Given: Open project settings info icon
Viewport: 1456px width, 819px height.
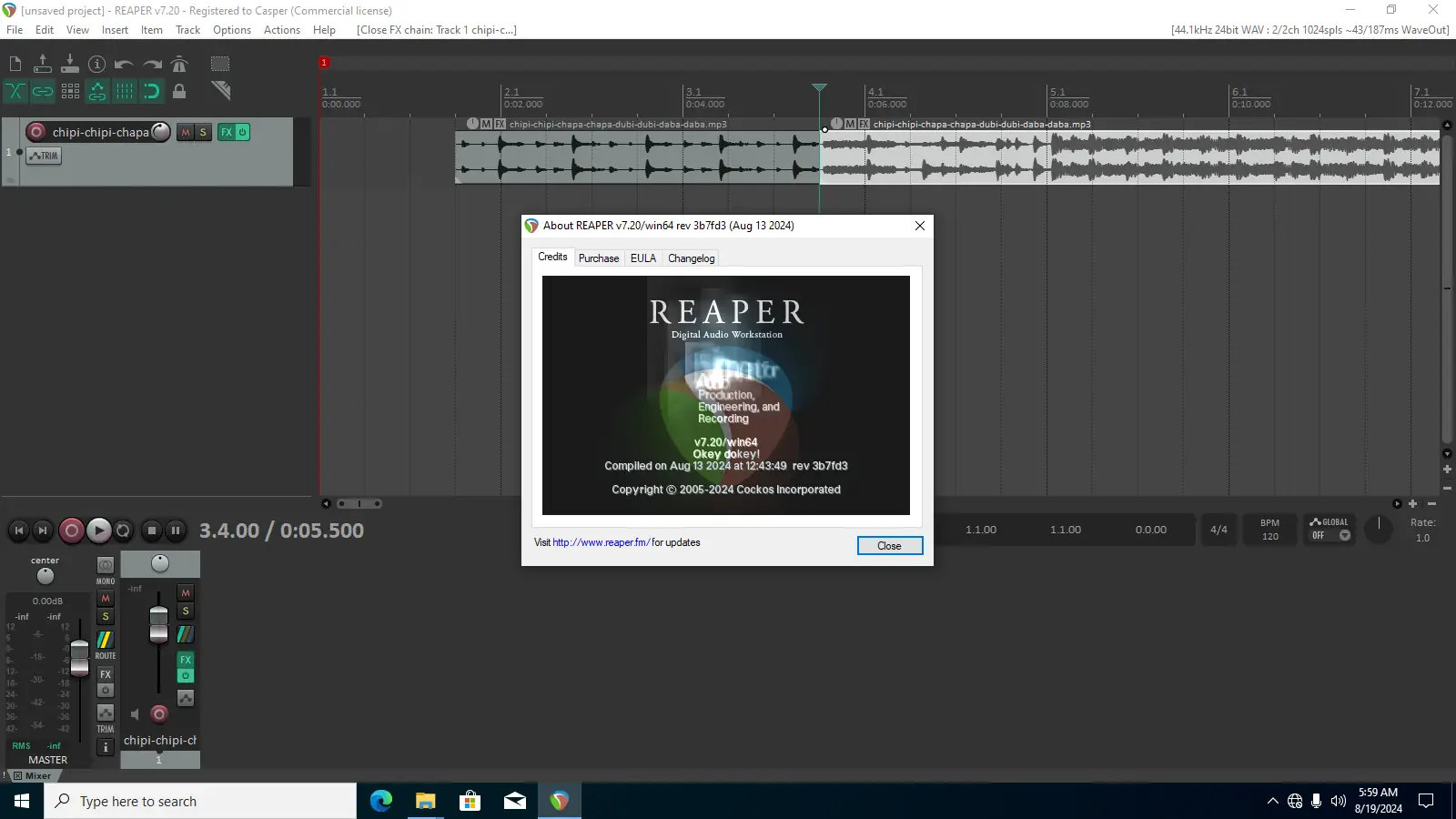Looking at the screenshot, I should [x=97, y=64].
